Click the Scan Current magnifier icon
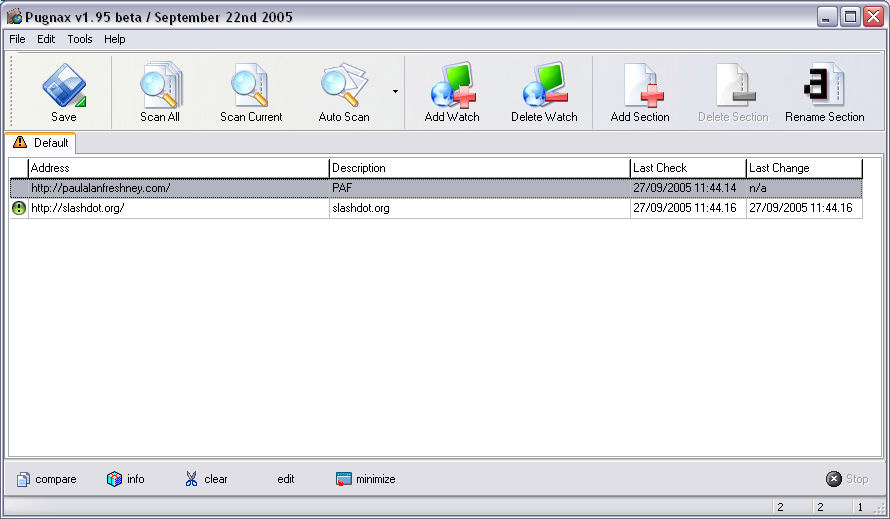The width and height of the screenshot is (890, 519). point(250,85)
